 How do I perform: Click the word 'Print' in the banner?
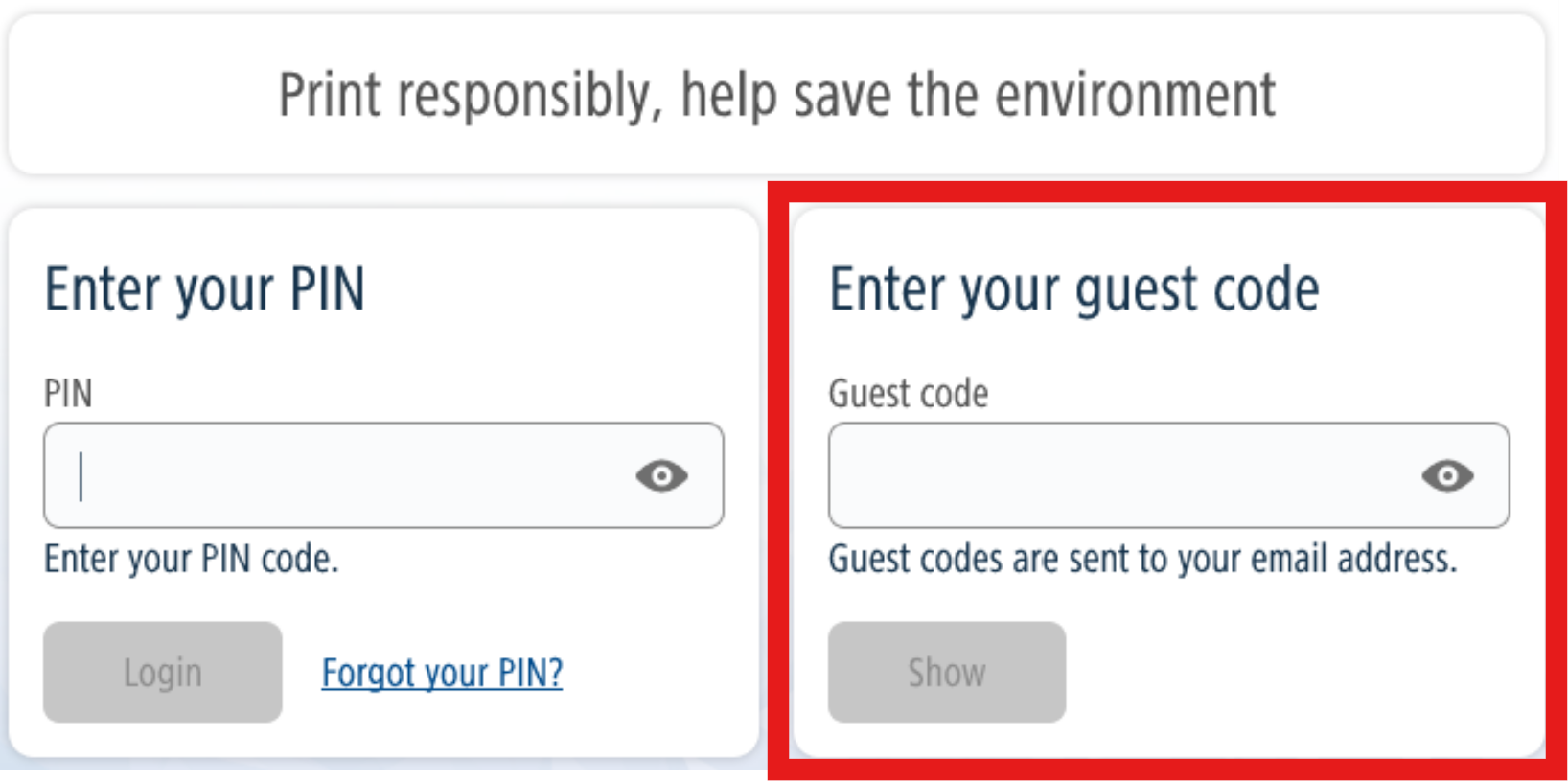pos(329,95)
